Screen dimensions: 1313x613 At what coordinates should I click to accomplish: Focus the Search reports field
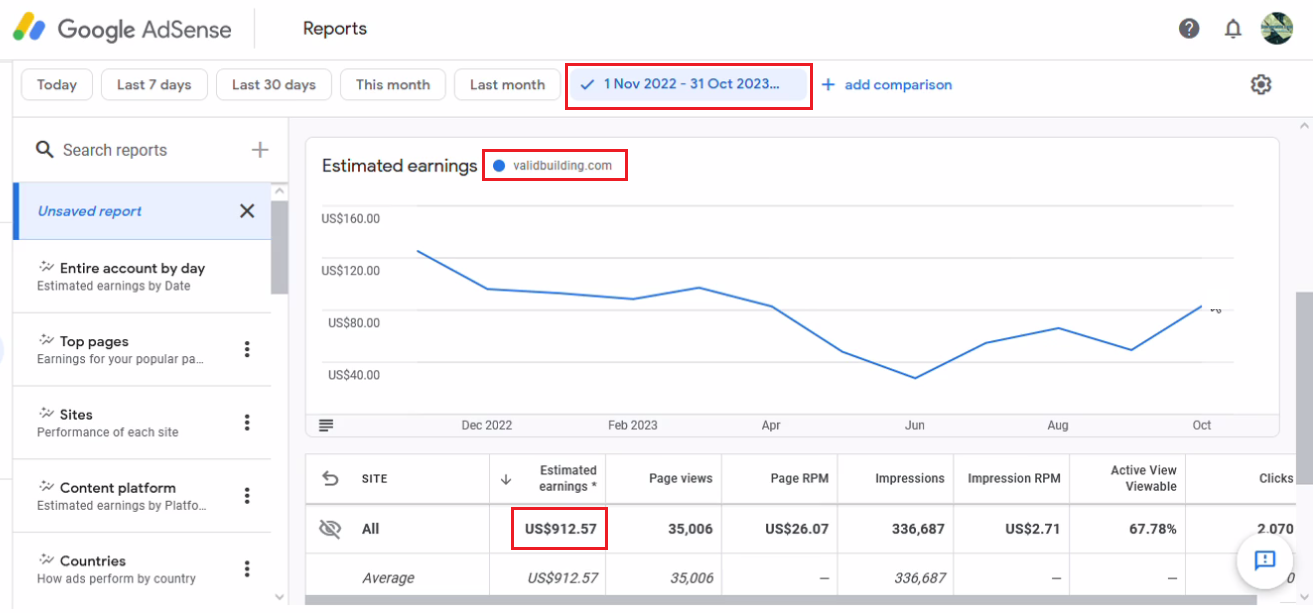(x=115, y=150)
